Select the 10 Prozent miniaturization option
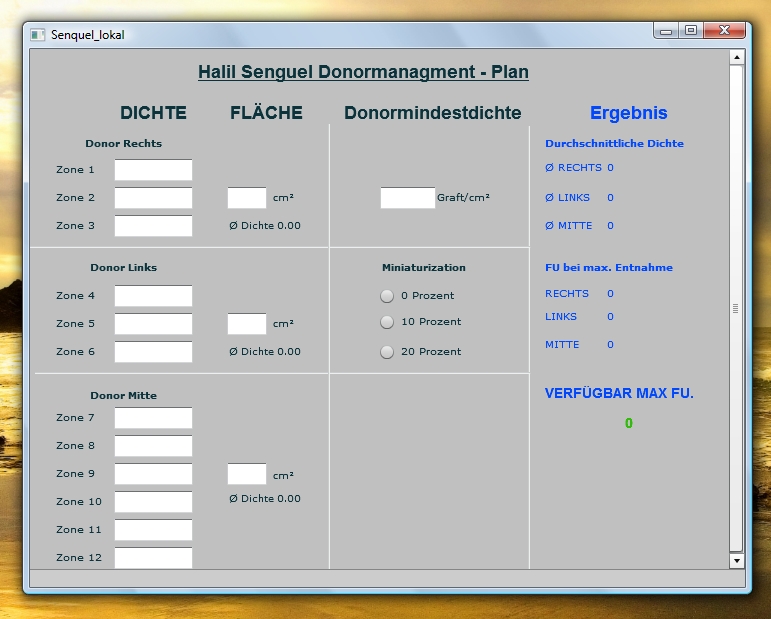The image size is (771, 619). click(x=387, y=322)
